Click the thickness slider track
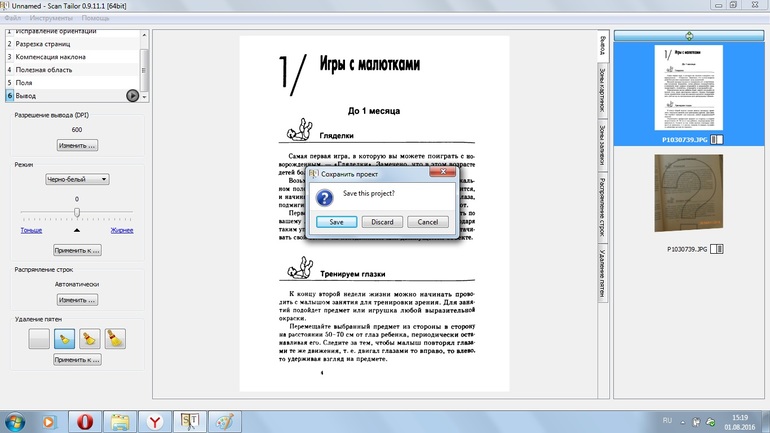The width and height of the screenshot is (770, 433). click(x=77, y=216)
